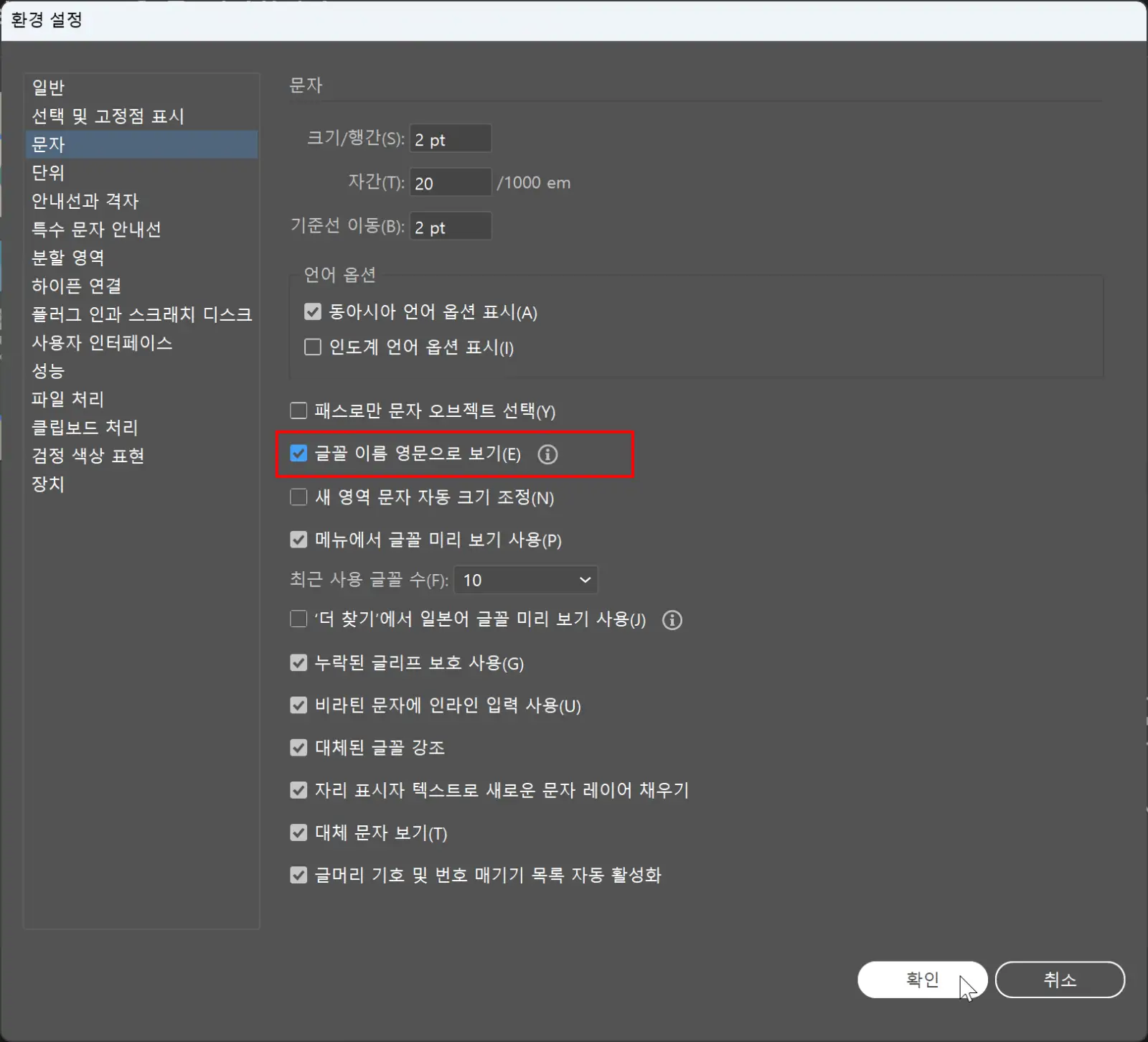Open info icon beside 글꼴 이름 영문으로 보기
The width and height of the screenshot is (1148, 1042).
coord(547,454)
